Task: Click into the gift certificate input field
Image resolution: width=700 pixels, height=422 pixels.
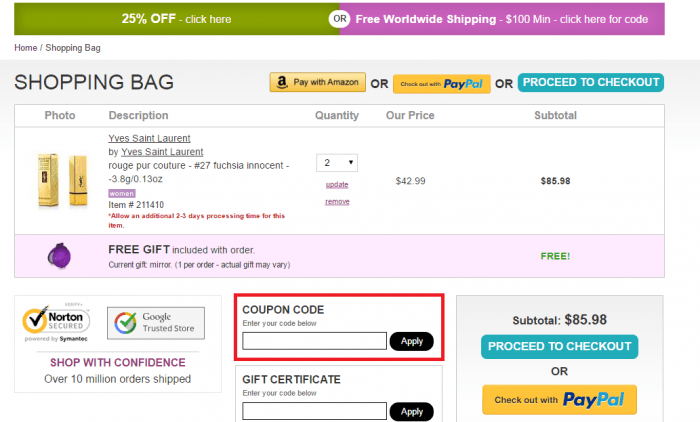Action: 314,410
